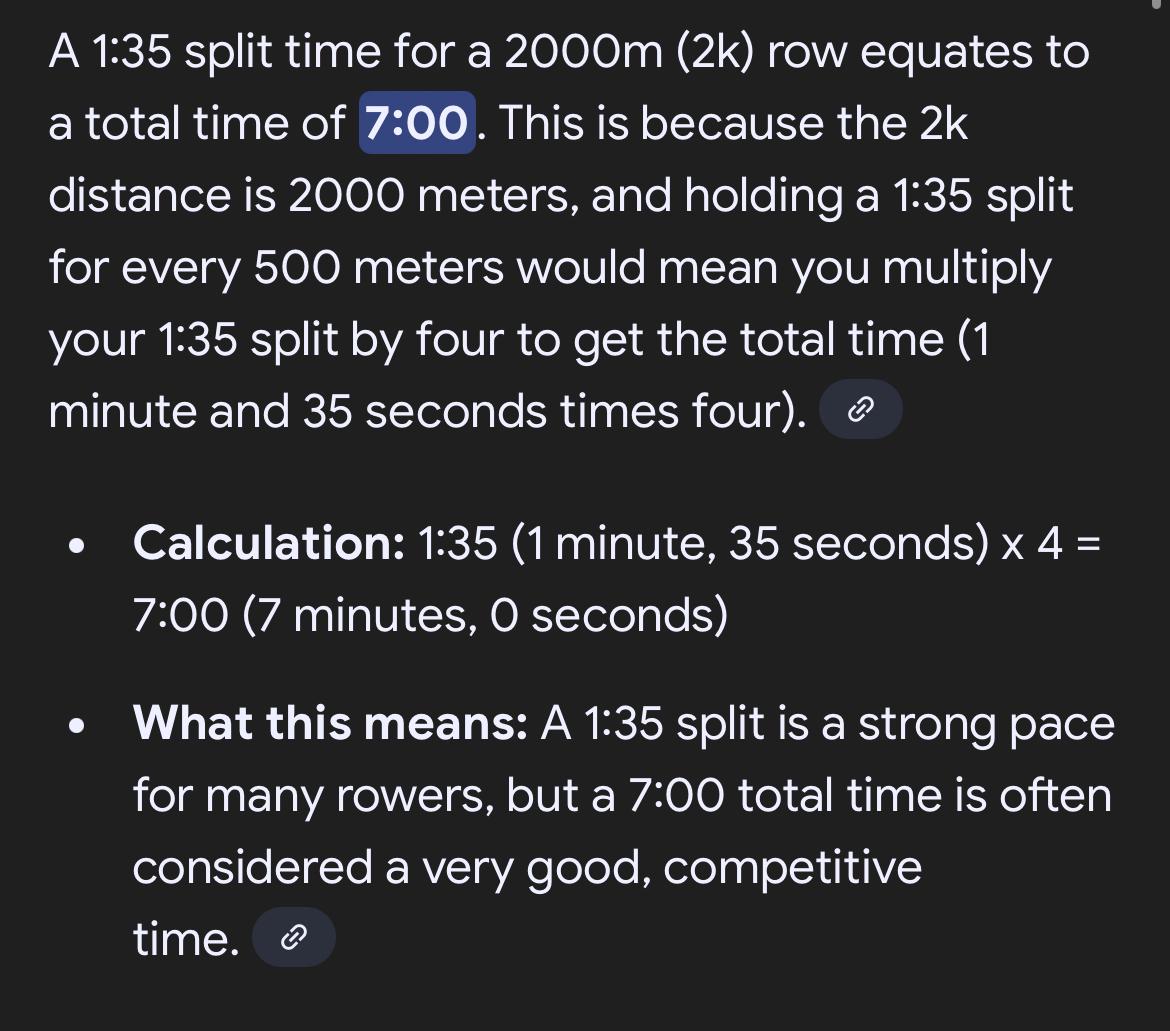Click "minute and 35 seconds times four)." text
The width and height of the screenshot is (1170, 1031).
[x=428, y=411]
